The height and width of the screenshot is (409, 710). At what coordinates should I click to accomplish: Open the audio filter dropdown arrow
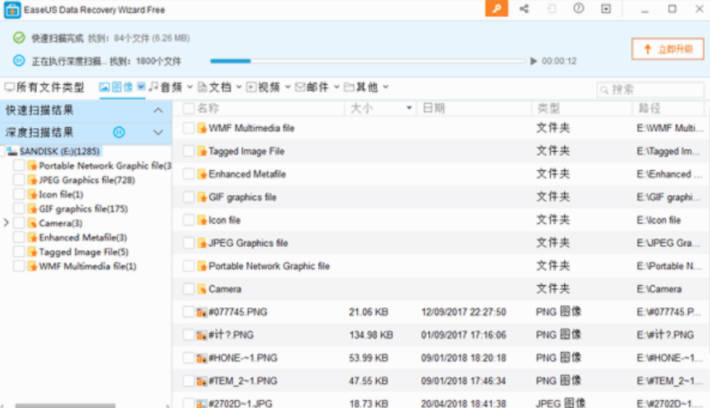[x=190, y=87]
